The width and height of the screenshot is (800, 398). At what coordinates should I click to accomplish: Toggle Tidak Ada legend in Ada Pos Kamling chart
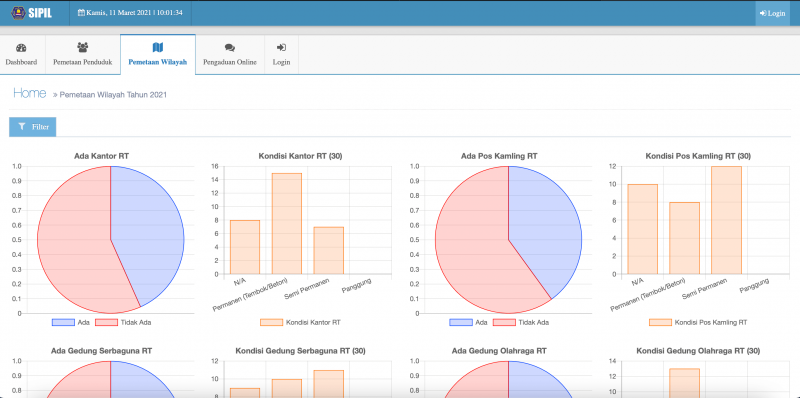(521, 322)
